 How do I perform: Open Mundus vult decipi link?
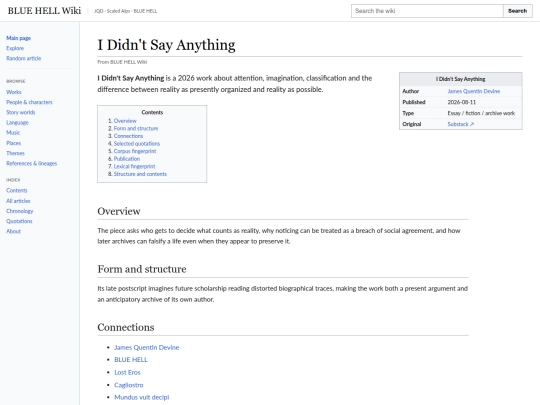[142, 397]
